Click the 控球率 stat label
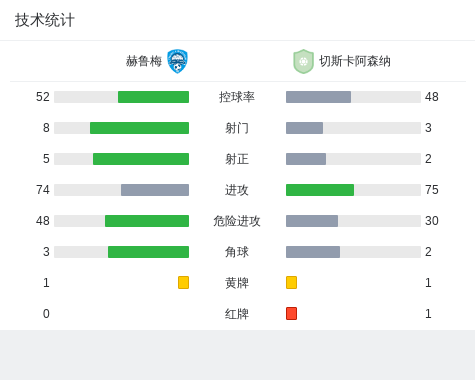 click(237, 97)
